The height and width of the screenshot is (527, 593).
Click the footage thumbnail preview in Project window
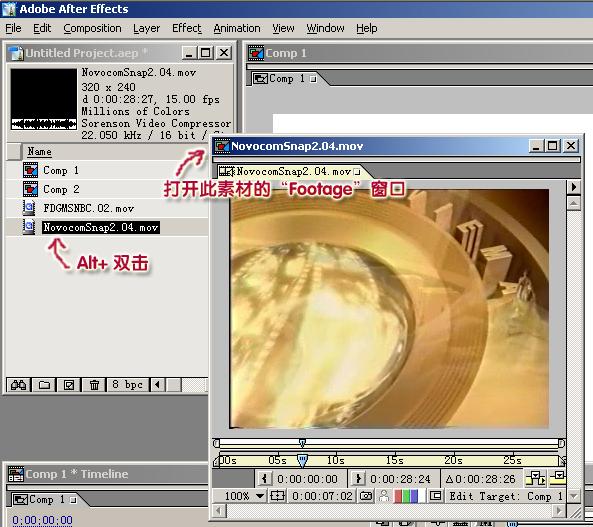pos(43,99)
